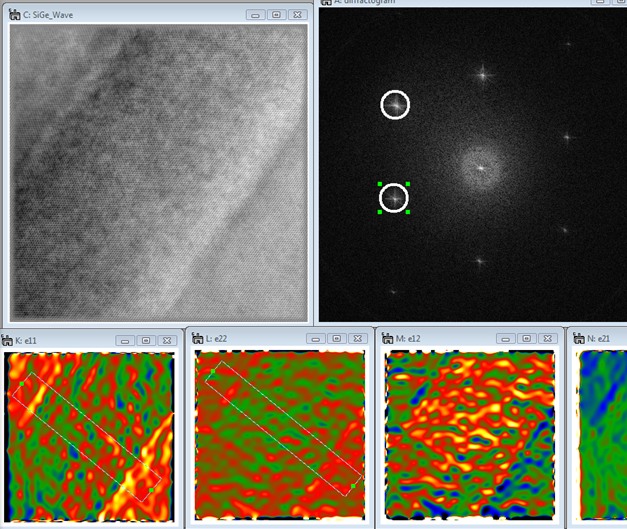The width and height of the screenshot is (627, 529).
Task: Minimize the K: e11 window
Action: [124, 340]
